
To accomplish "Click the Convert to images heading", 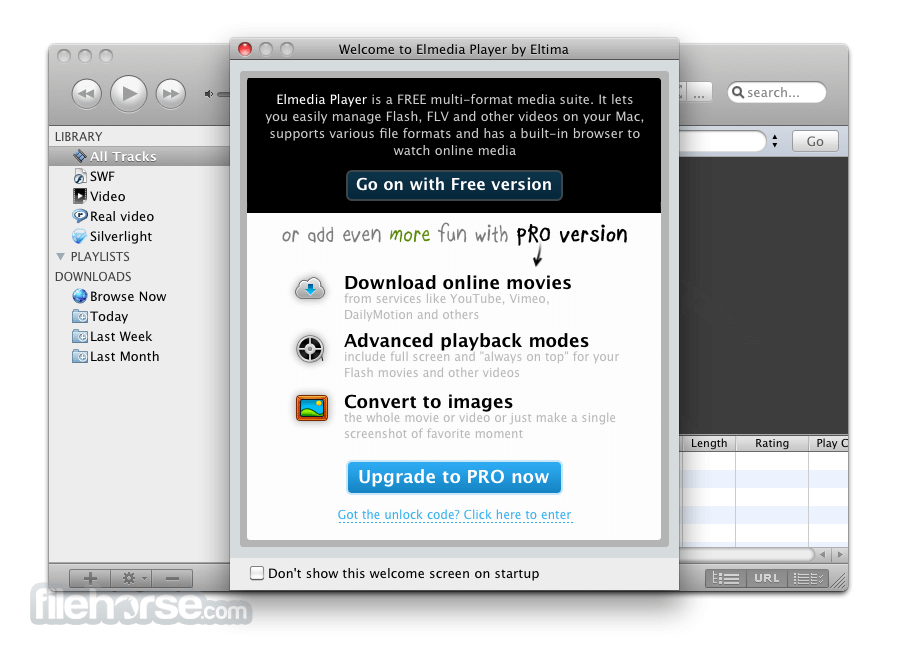I will coord(428,401).
